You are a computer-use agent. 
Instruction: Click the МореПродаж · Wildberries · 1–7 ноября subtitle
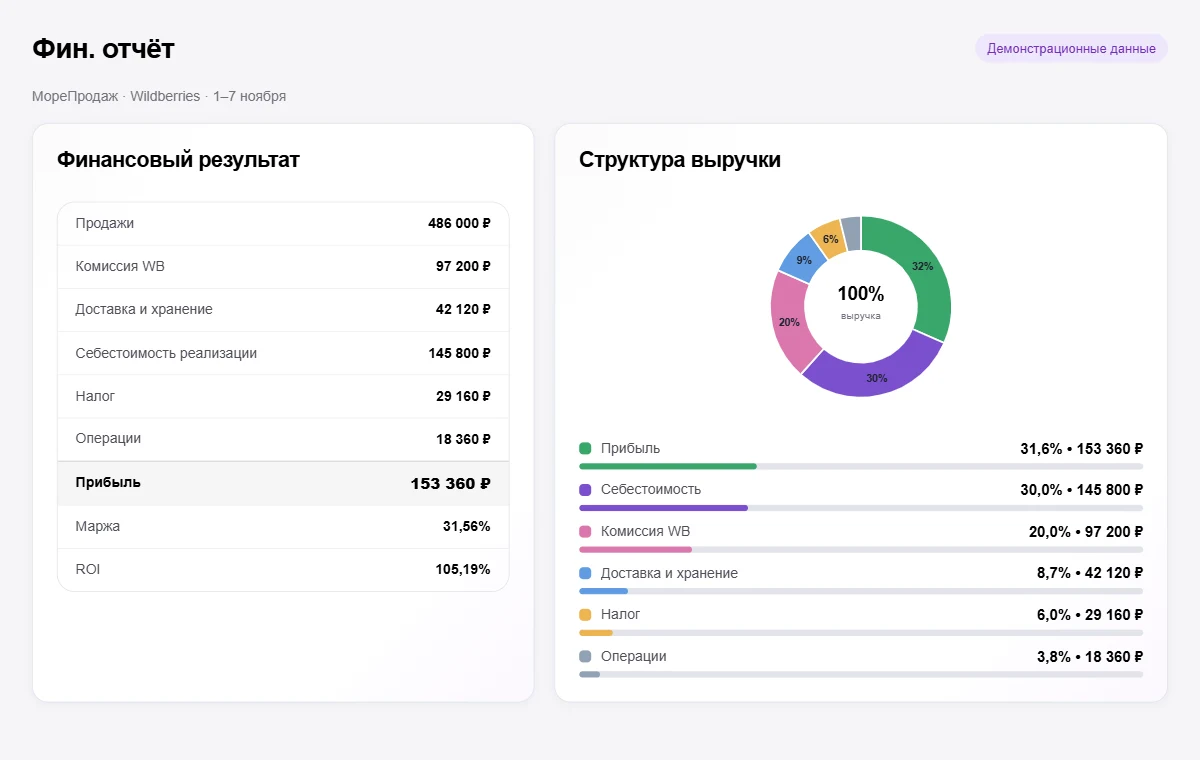click(x=159, y=96)
